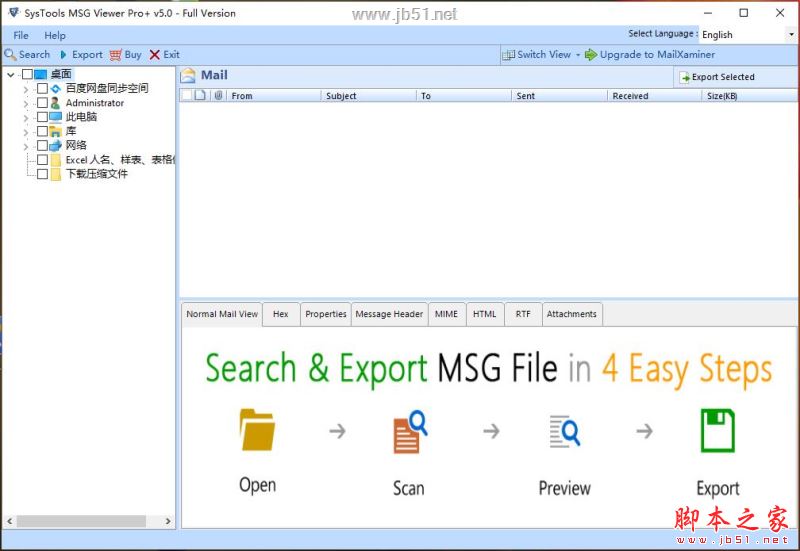Screen dimensions: 800x551
Task: Switch to the HTML tab
Action: (485, 314)
